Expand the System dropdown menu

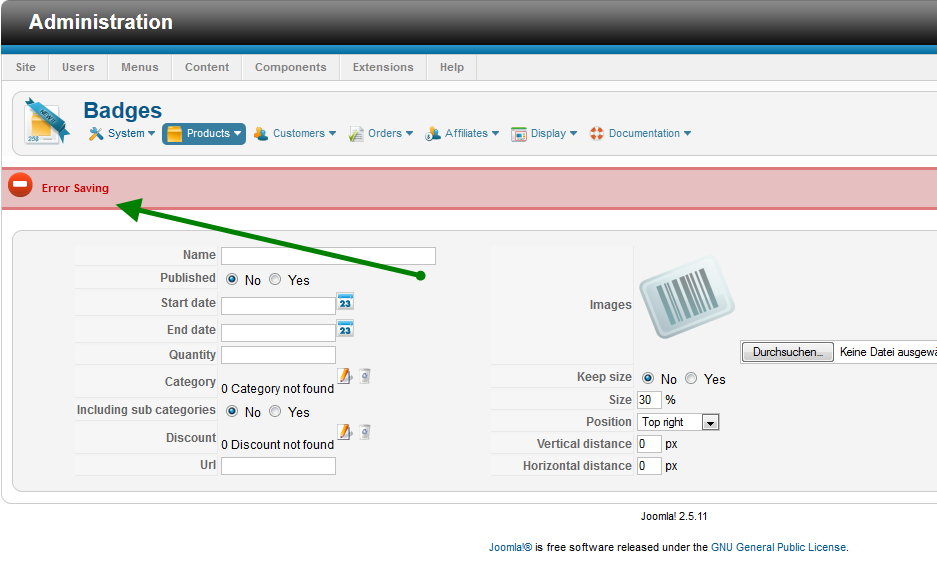(x=151, y=133)
